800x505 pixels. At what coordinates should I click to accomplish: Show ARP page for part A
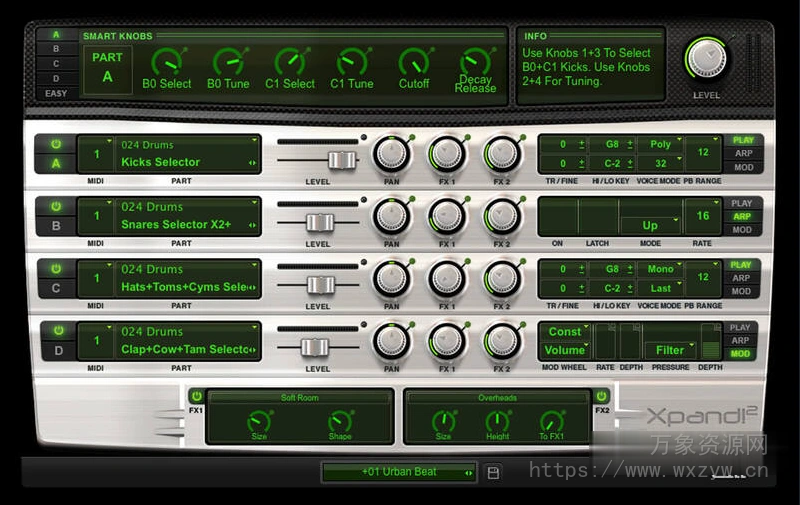point(743,154)
